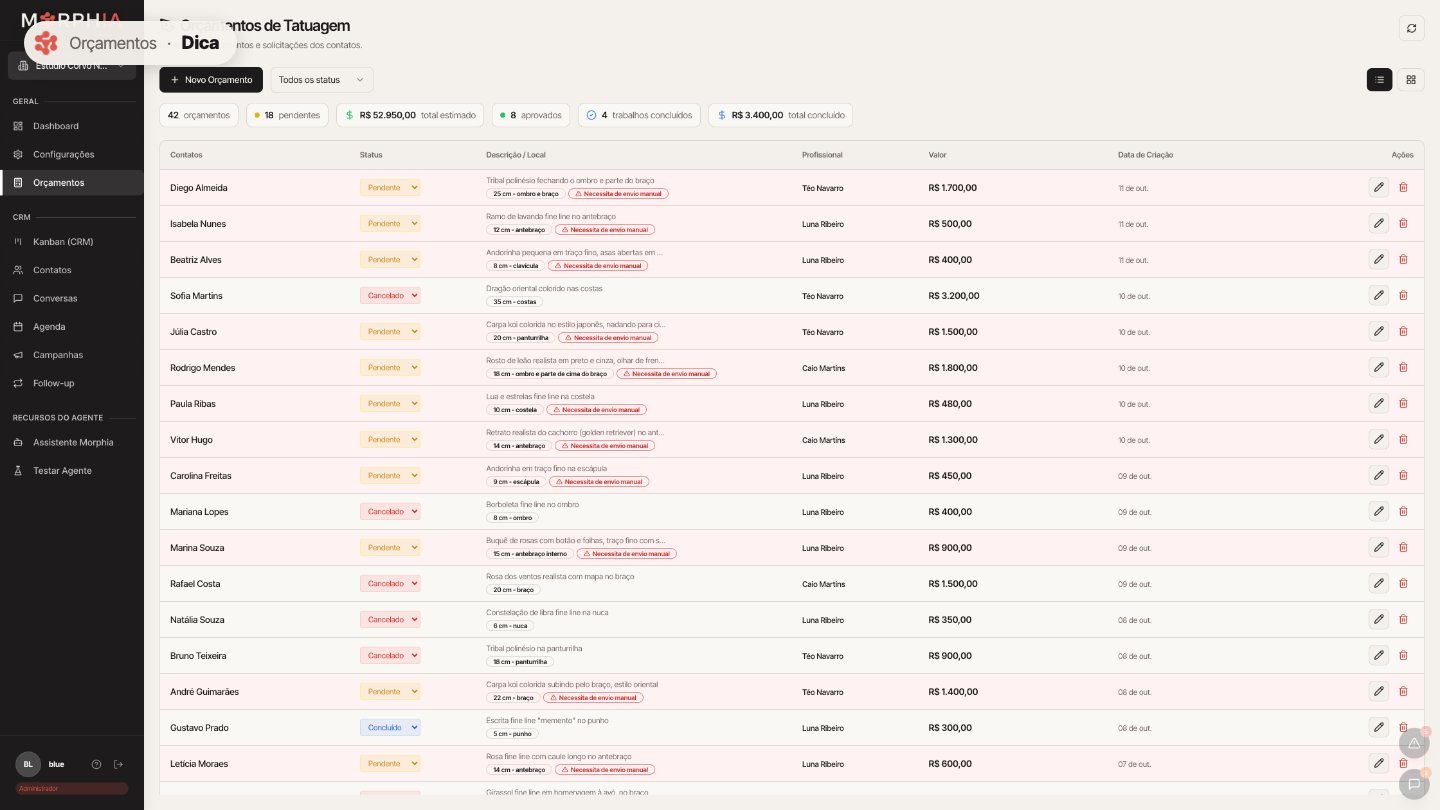1440x810 pixels.
Task: Click the Valor column header
Action: [937, 155]
